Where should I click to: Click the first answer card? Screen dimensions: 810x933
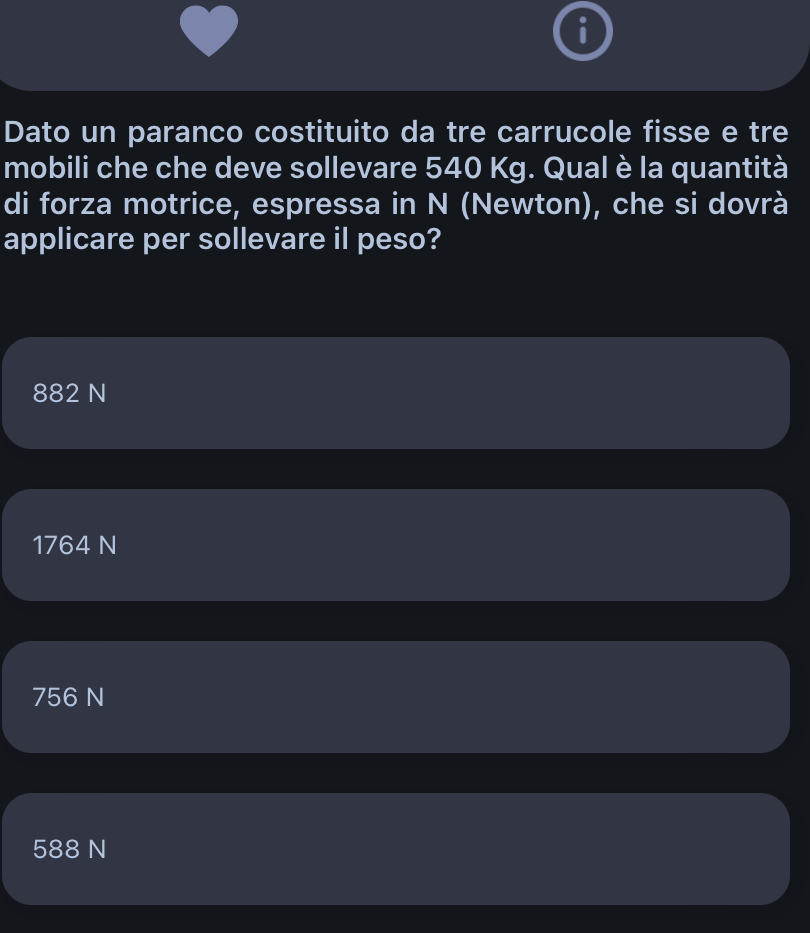coord(396,393)
